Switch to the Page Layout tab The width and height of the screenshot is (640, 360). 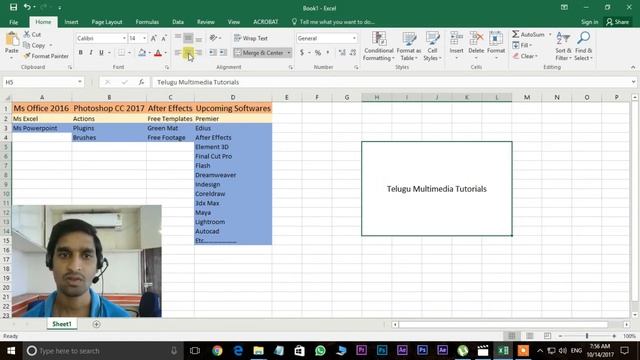click(107, 22)
